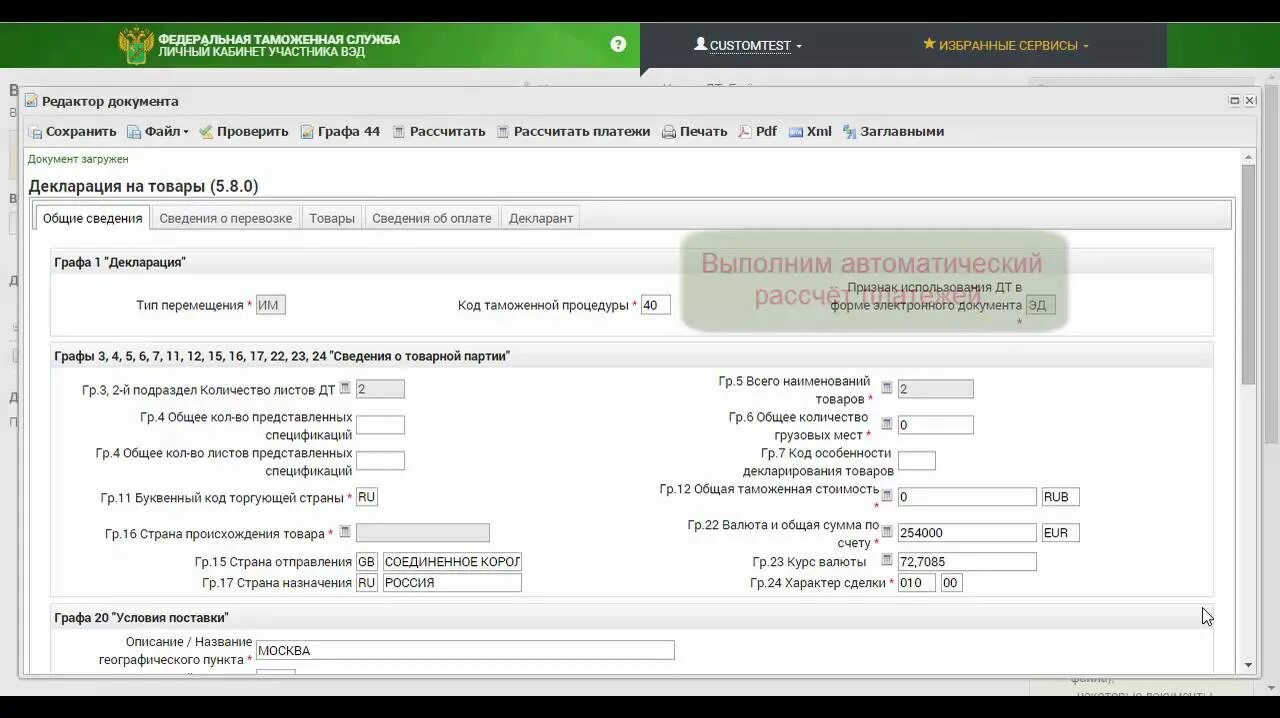Switch to the Сведения о перевозке tab
Image resolution: width=1280 pixels, height=718 pixels.
pos(226,218)
